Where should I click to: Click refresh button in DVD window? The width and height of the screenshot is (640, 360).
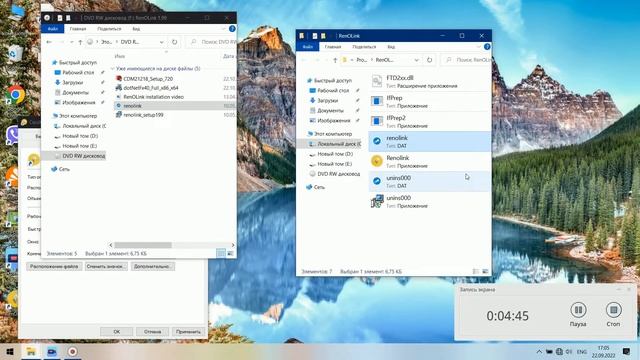click(174, 42)
